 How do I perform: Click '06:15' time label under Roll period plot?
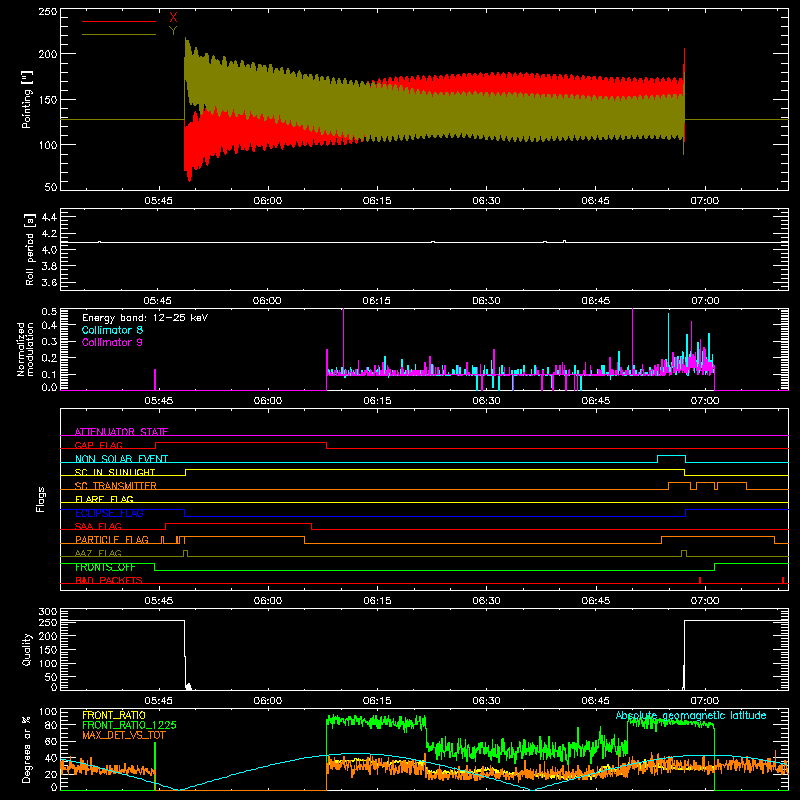click(377, 301)
